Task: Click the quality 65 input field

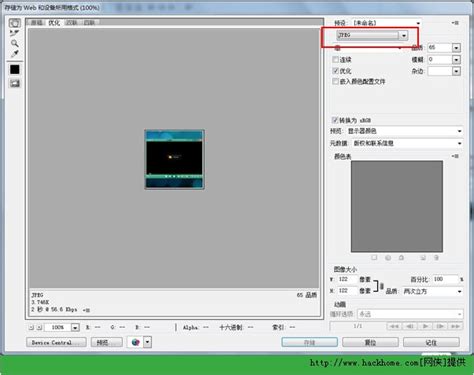Action: [440, 48]
